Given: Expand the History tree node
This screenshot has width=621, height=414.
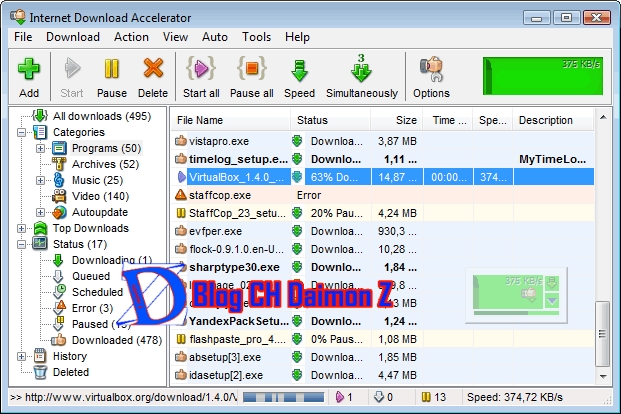Looking at the screenshot, I should 21,356.
